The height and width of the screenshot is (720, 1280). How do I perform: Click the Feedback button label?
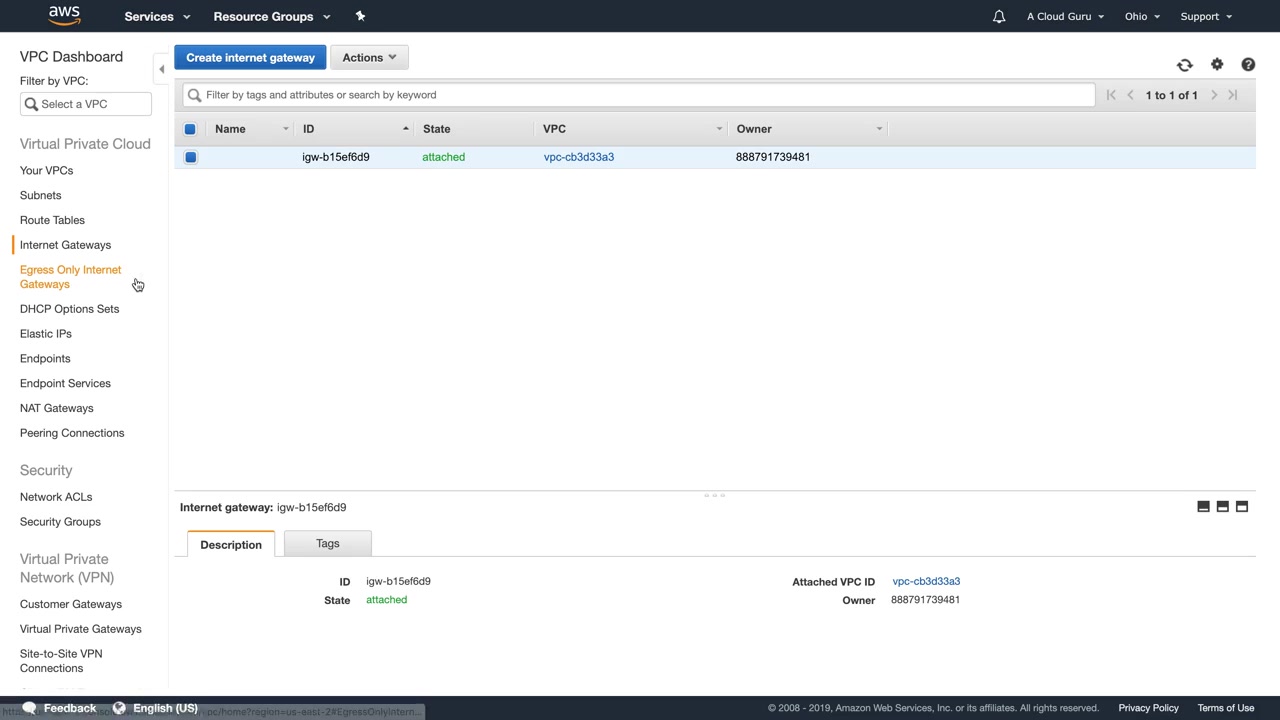(x=70, y=708)
